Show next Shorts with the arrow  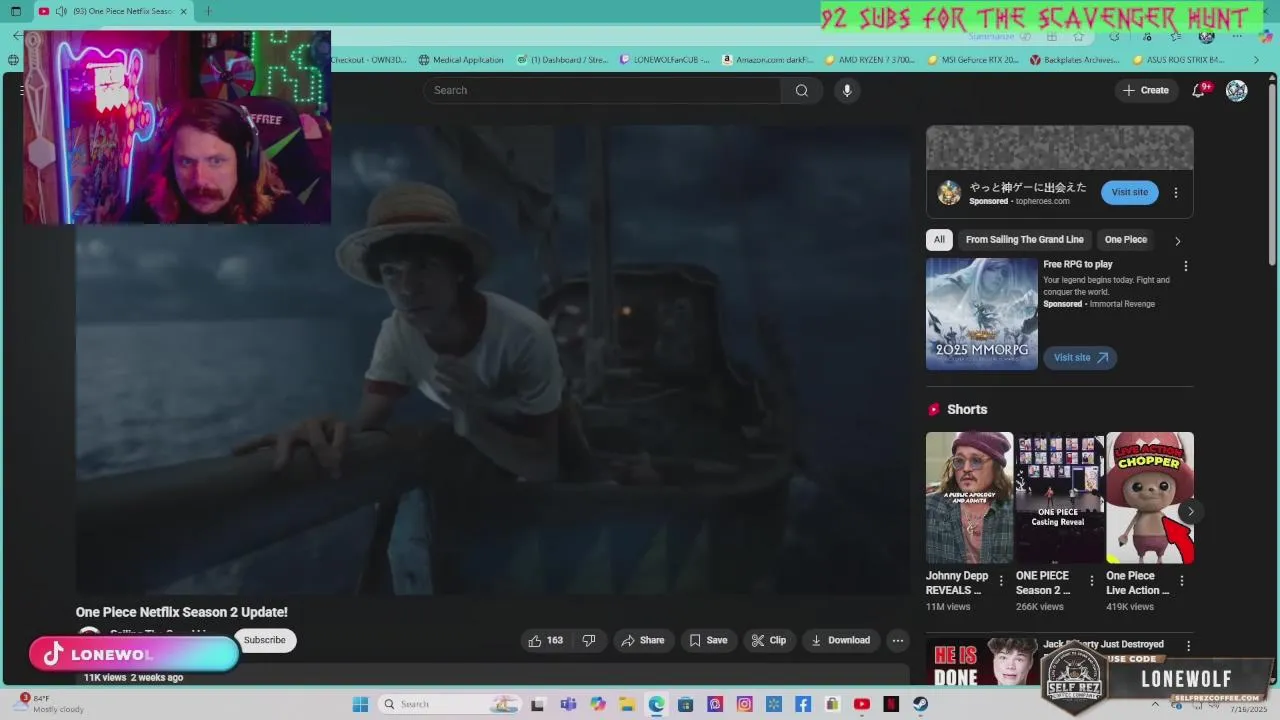tap(1190, 511)
